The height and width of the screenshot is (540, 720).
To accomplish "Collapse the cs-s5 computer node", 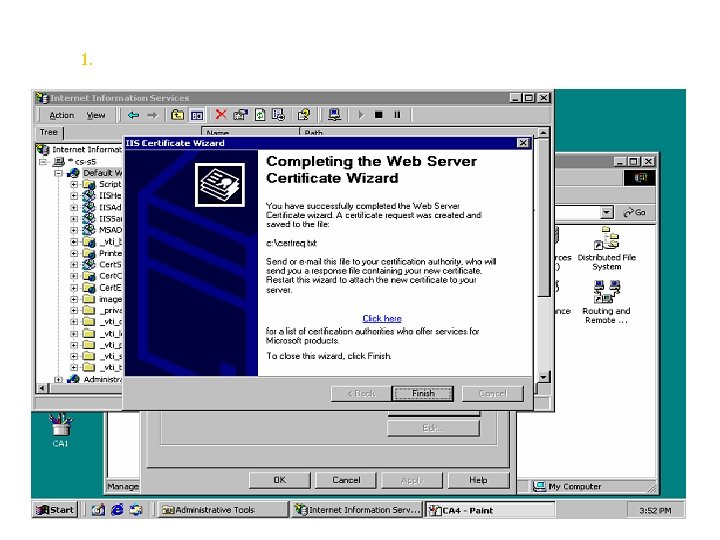I will [43, 162].
